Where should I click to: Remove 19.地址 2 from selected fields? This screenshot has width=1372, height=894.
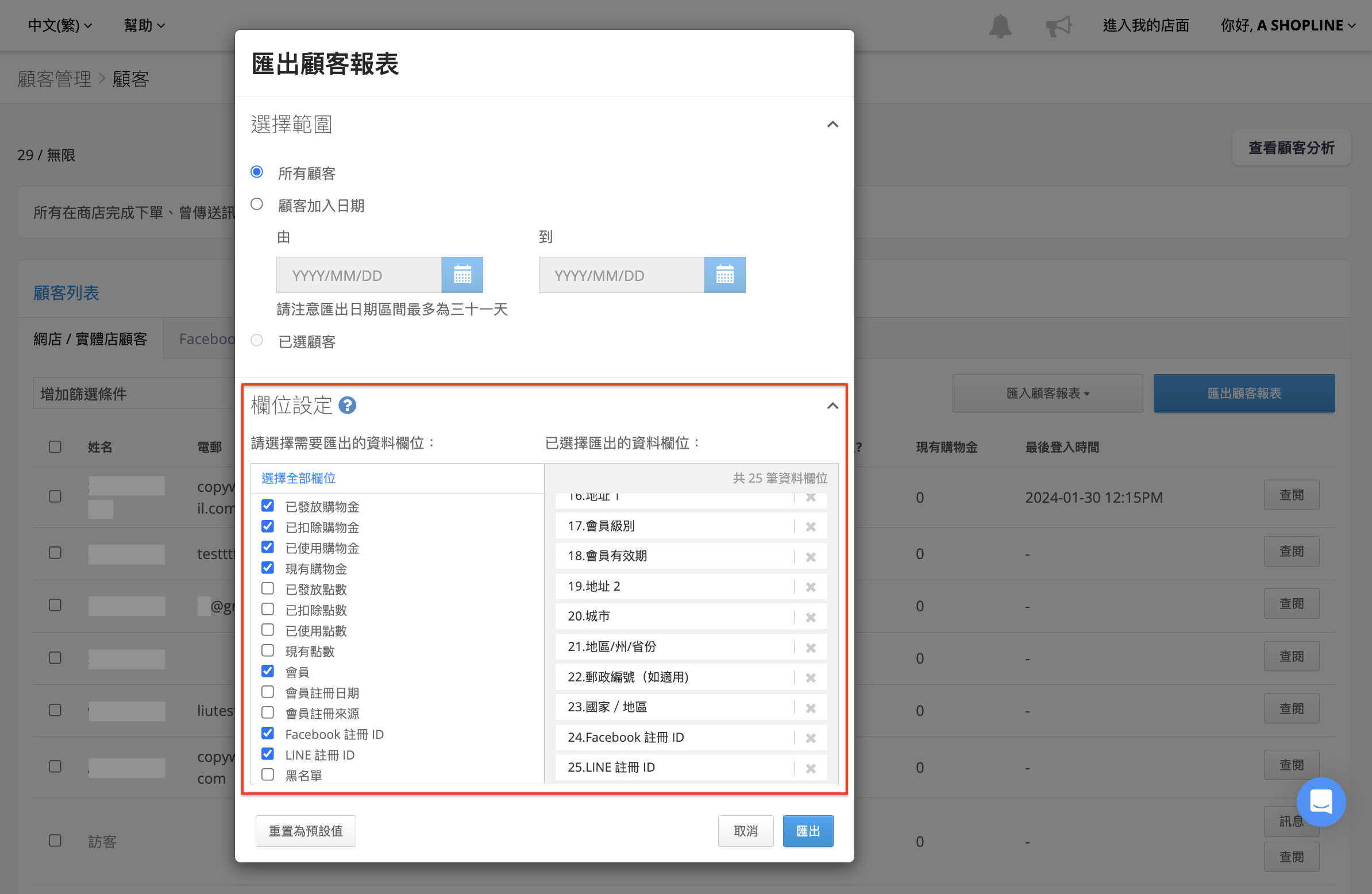coord(811,587)
